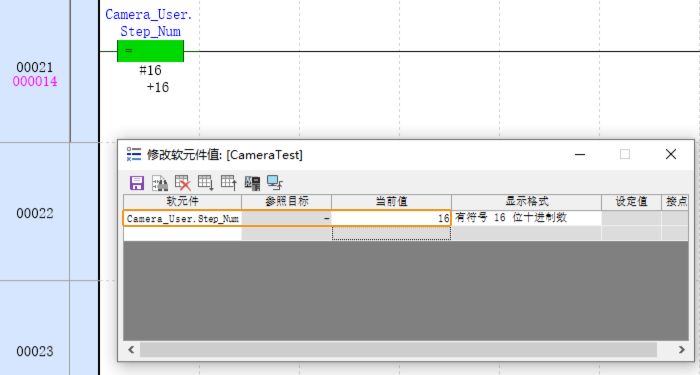
Task: Click the #16 operand under the comparison
Action: tap(150, 71)
